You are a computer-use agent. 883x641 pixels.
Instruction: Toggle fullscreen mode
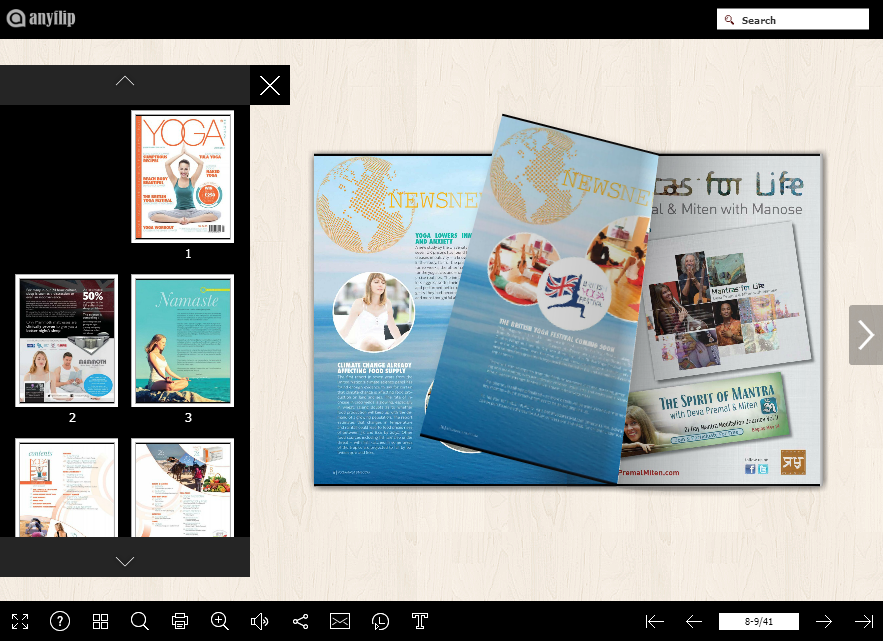pos(20,621)
